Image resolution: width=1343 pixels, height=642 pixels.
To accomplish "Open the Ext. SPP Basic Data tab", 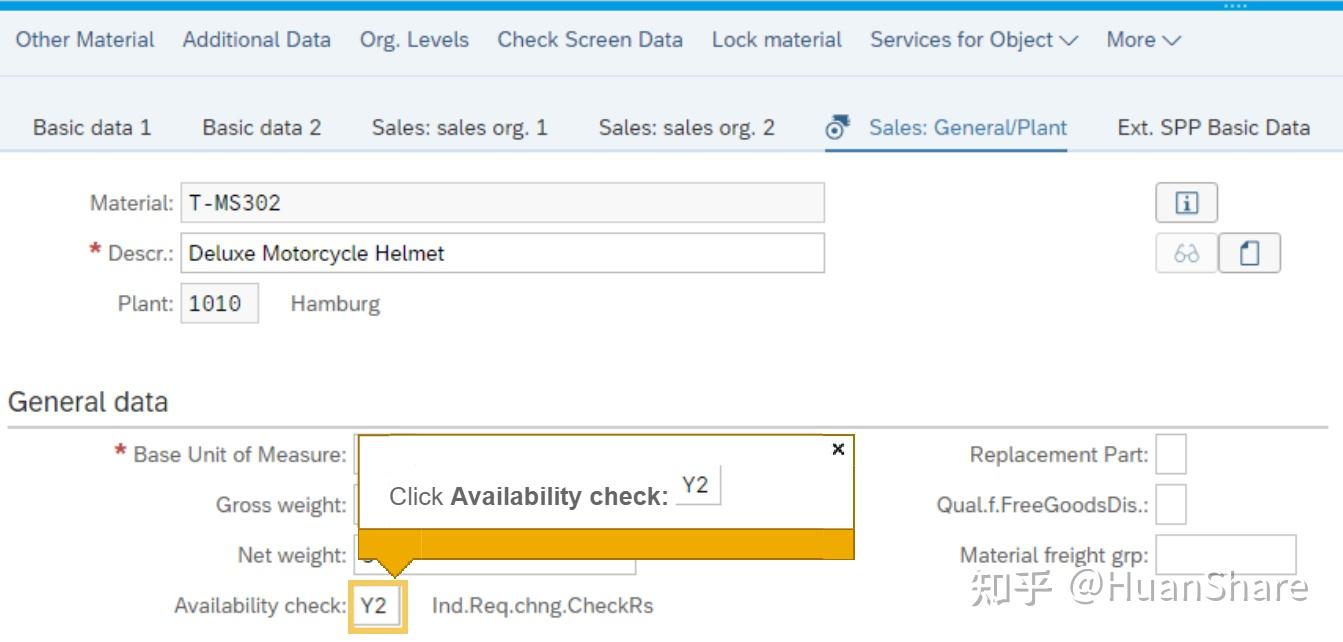I will tap(1213, 127).
